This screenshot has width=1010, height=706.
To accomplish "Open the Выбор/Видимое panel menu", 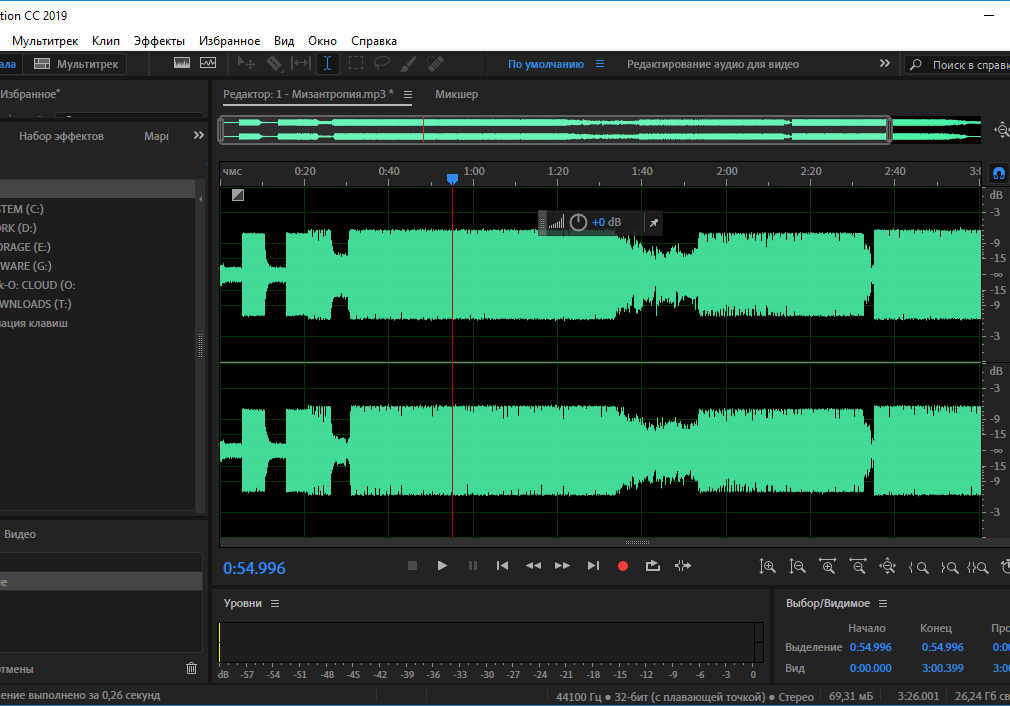I will (x=883, y=604).
